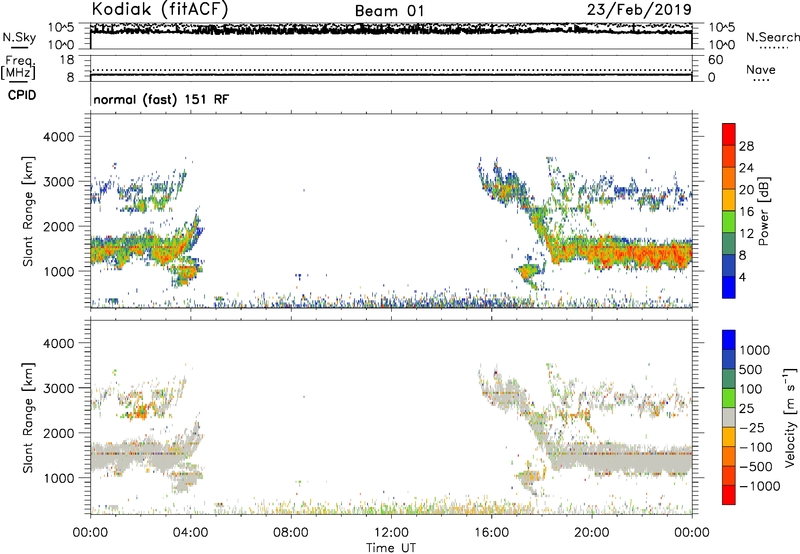800x554 pixels.
Task: Click the blue top of Velocity colorbar
Action: (x=729, y=339)
